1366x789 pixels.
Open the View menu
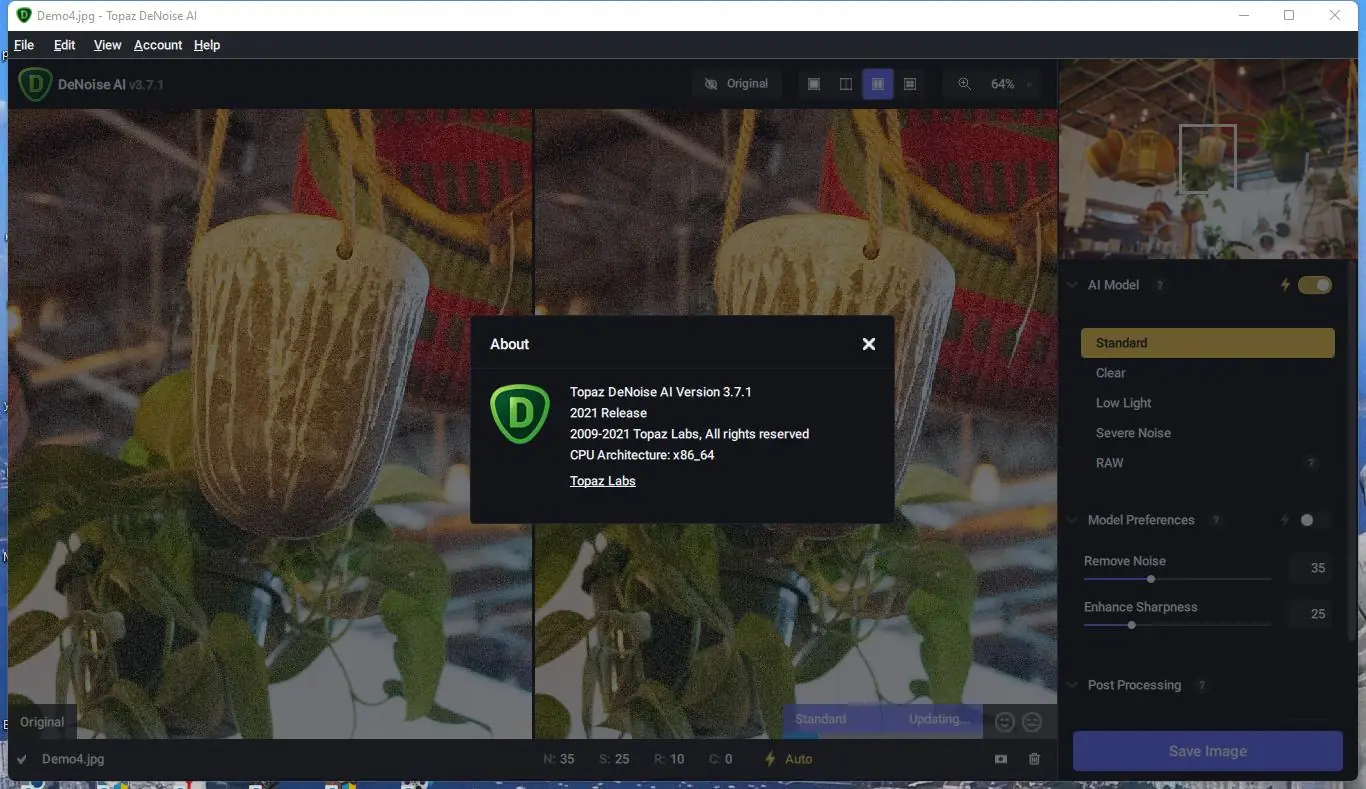pyautogui.click(x=107, y=45)
